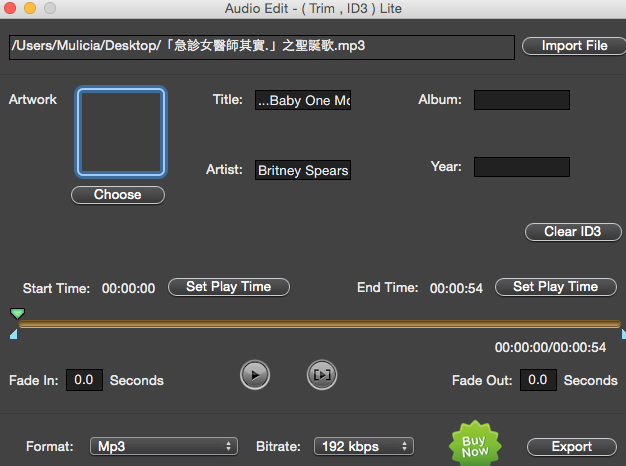Click the Title field with Baby One More
The width and height of the screenshot is (626, 466).
click(x=303, y=100)
